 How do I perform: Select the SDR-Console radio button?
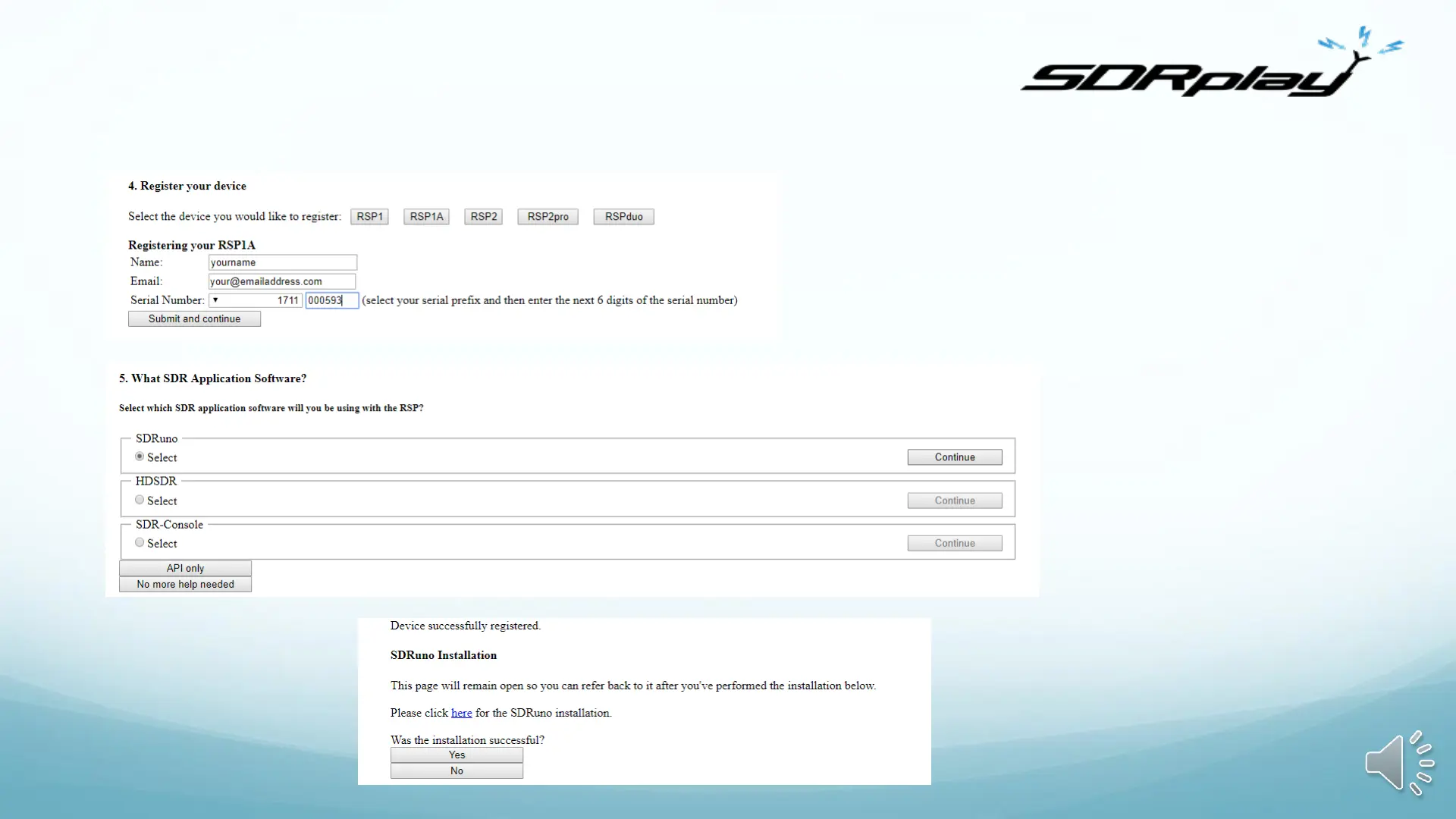[140, 542]
